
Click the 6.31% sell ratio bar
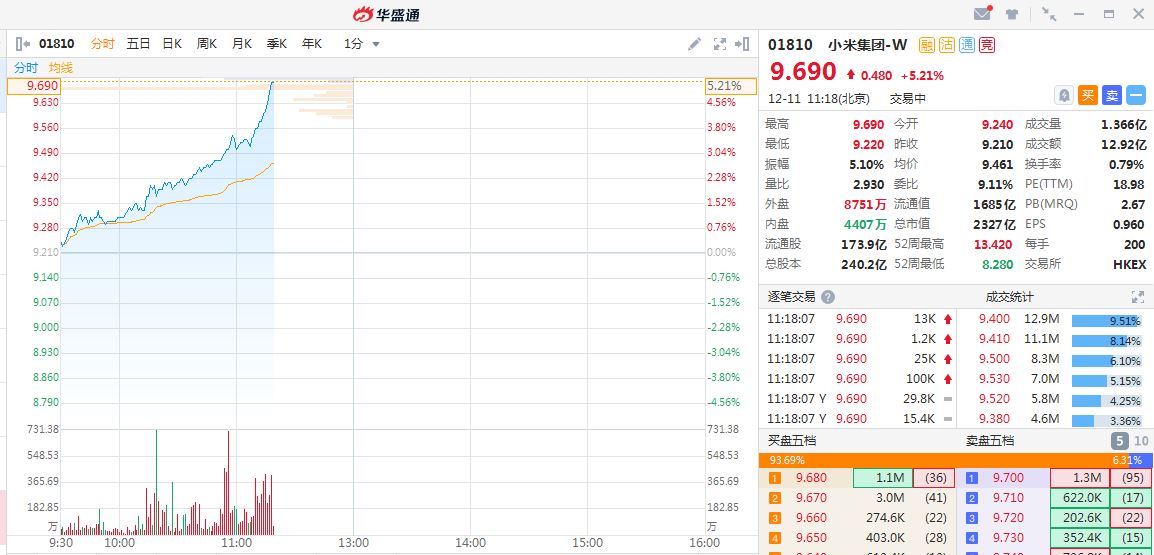click(1140, 460)
